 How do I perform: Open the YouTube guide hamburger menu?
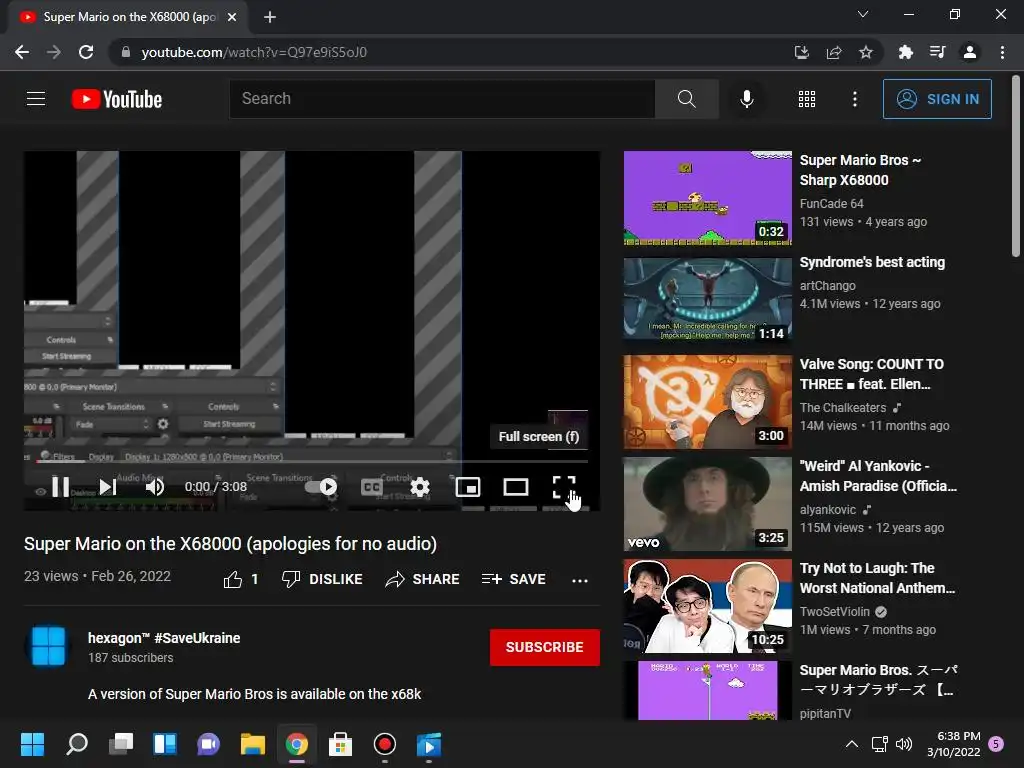coord(36,99)
